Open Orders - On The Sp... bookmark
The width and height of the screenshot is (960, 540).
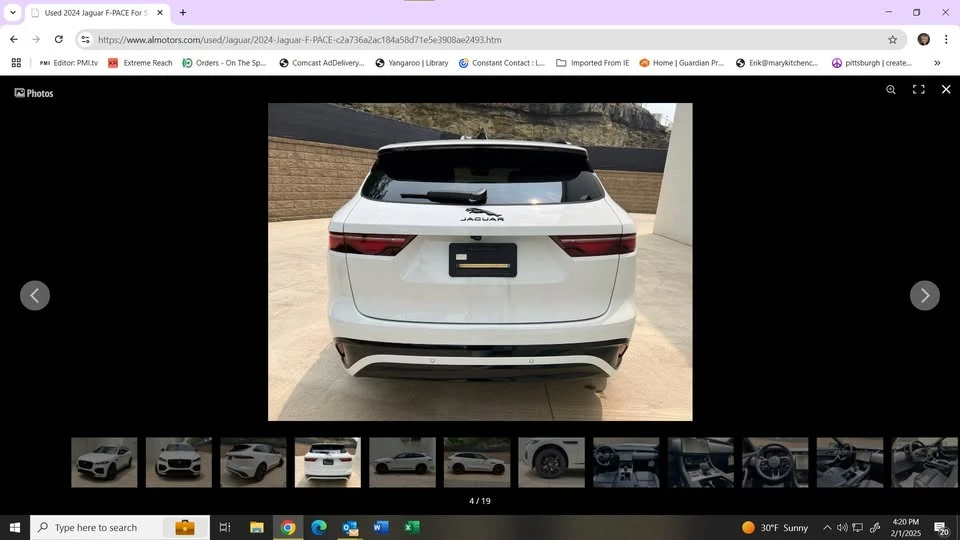click(224, 62)
